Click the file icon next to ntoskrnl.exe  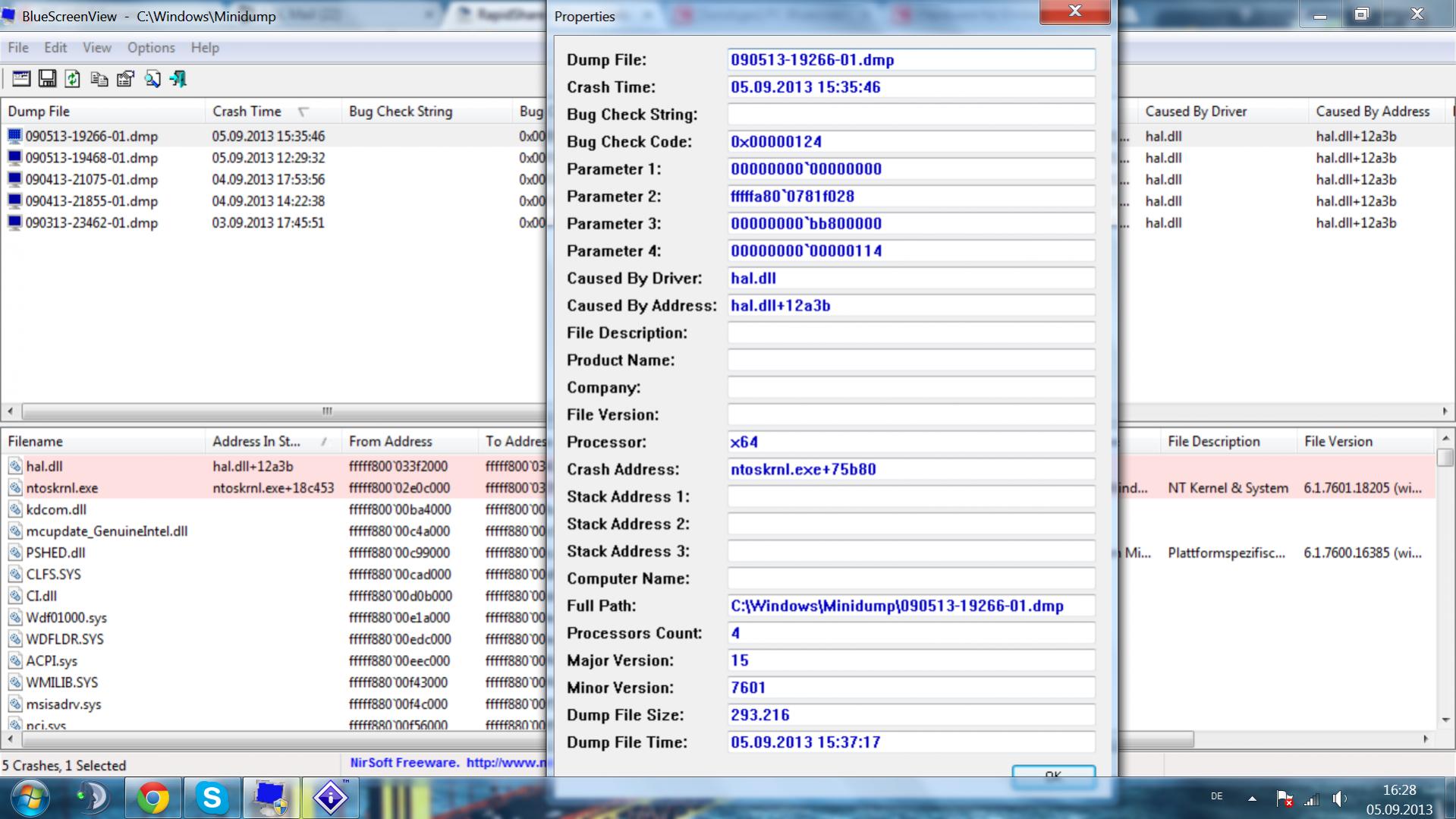tap(15, 488)
